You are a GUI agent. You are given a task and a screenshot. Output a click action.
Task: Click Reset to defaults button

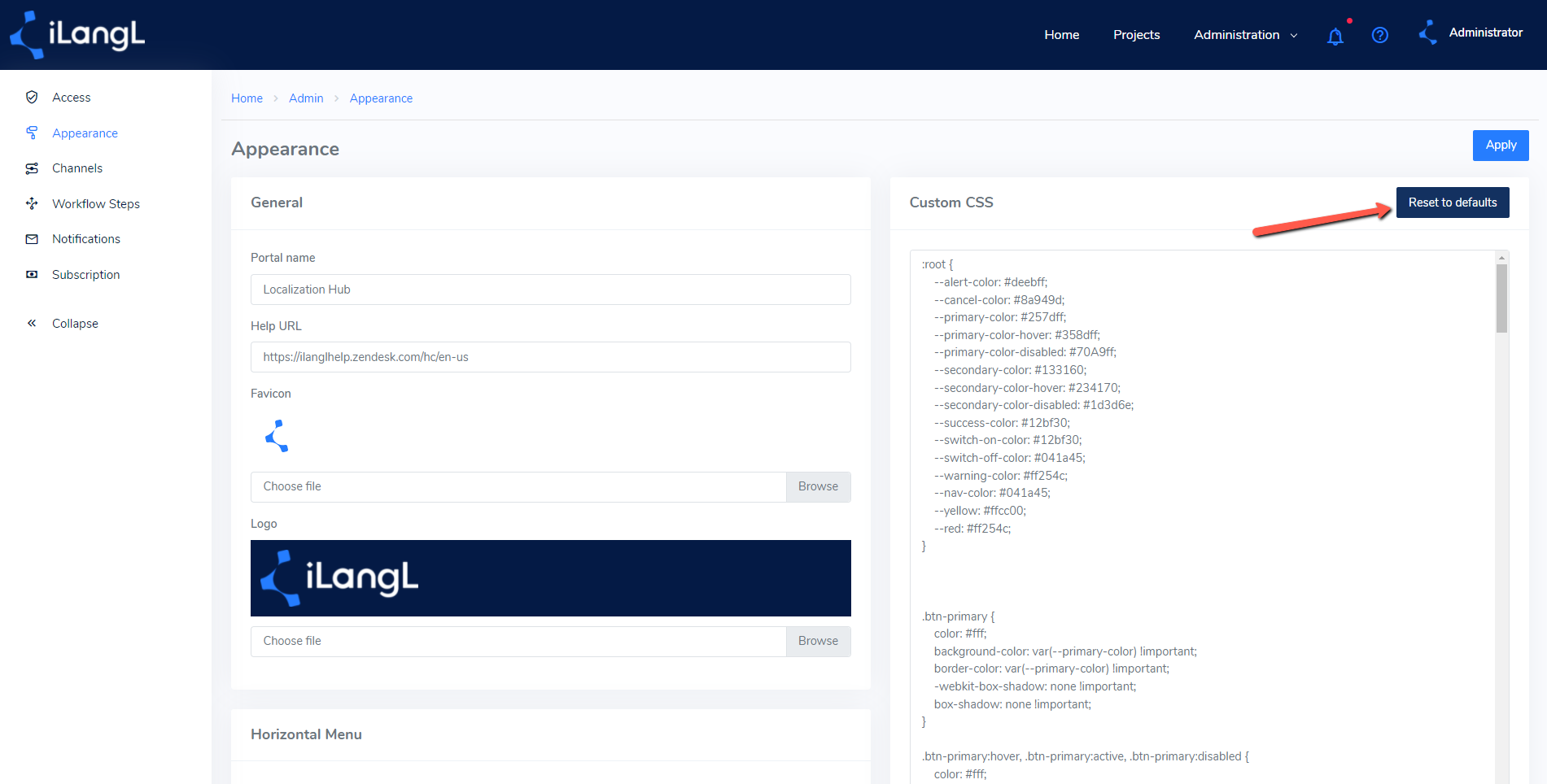point(1453,203)
